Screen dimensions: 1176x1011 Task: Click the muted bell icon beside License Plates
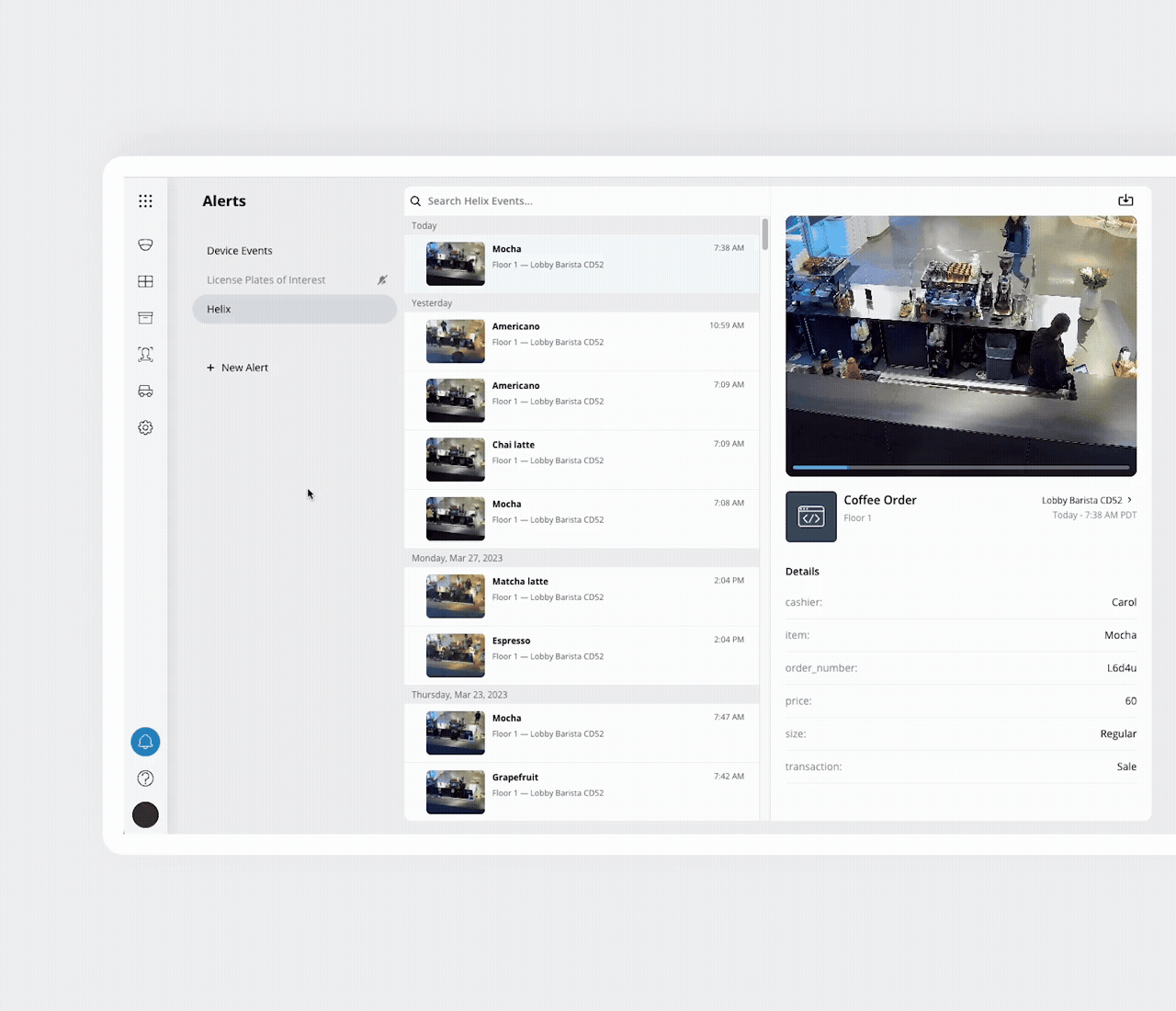point(382,280)
